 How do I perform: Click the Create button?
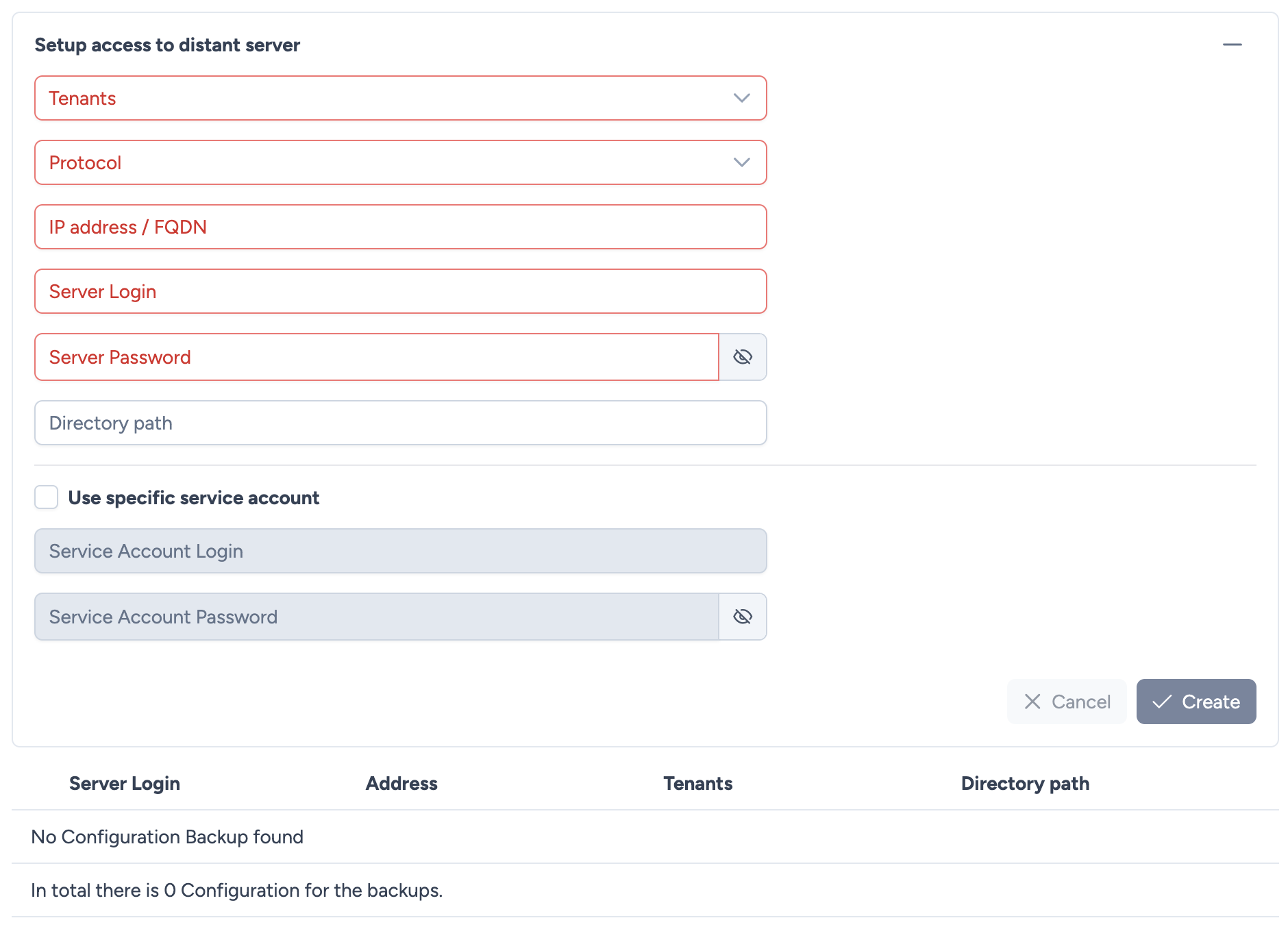click(1196, 702)
